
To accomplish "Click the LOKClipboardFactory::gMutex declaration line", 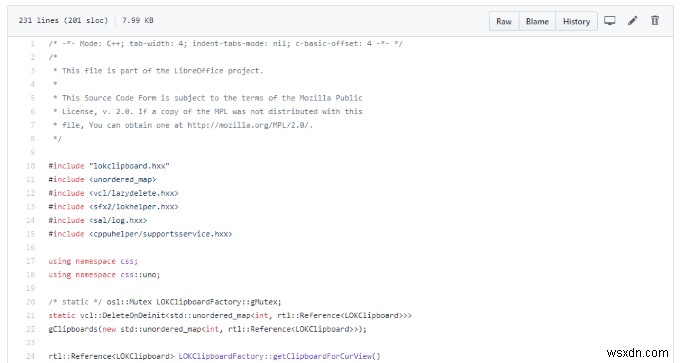I will [165, 302].
